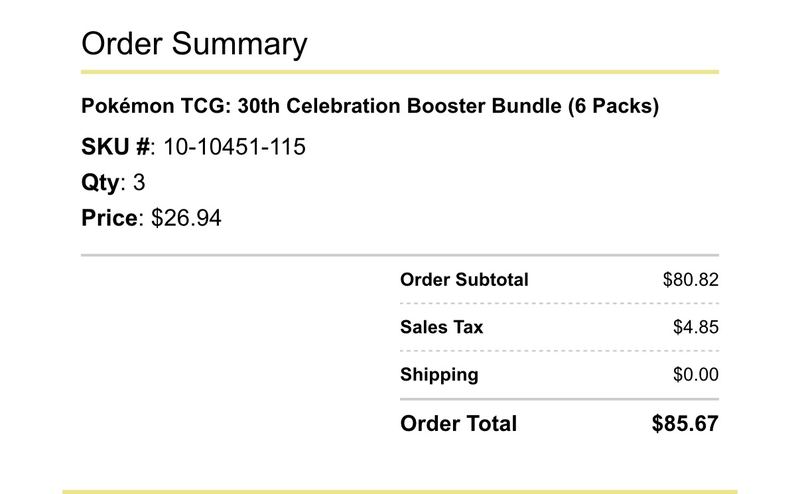The width and height of the screenshot is (800, 494).
Task: Select the sales tax amount $4.85
Action: point(695,327)
